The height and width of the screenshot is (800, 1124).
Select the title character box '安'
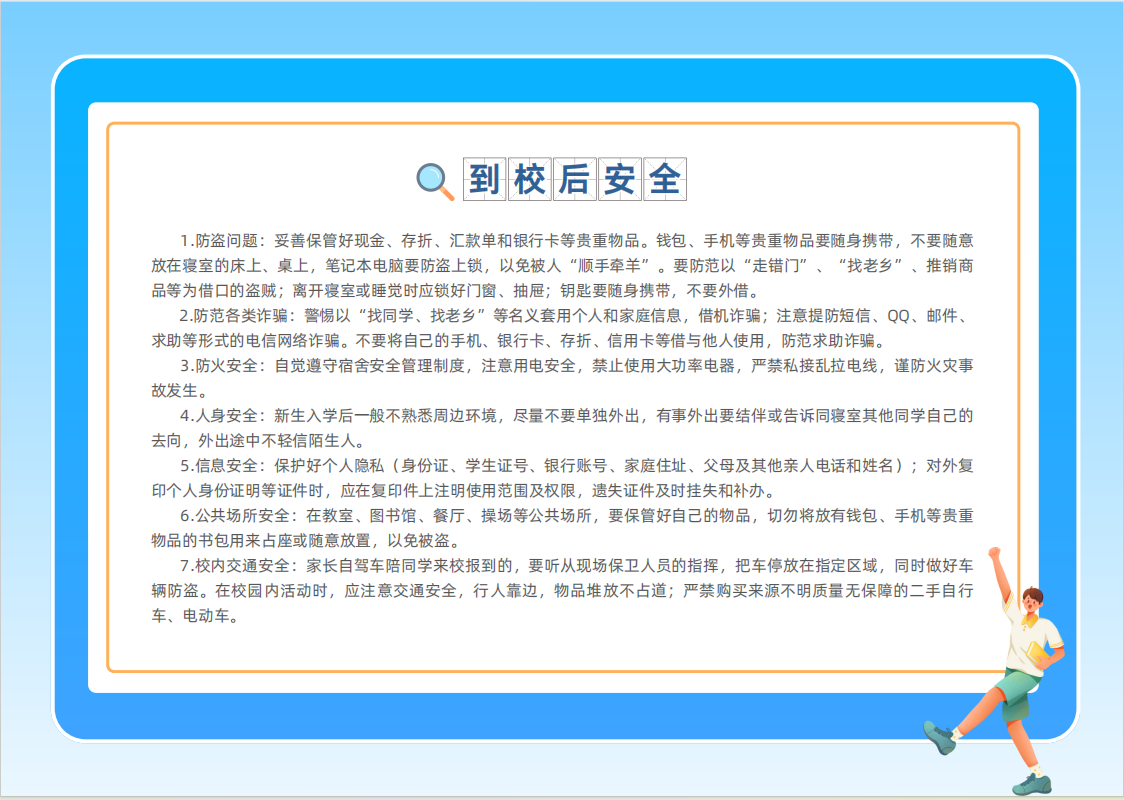click(620, 179)
